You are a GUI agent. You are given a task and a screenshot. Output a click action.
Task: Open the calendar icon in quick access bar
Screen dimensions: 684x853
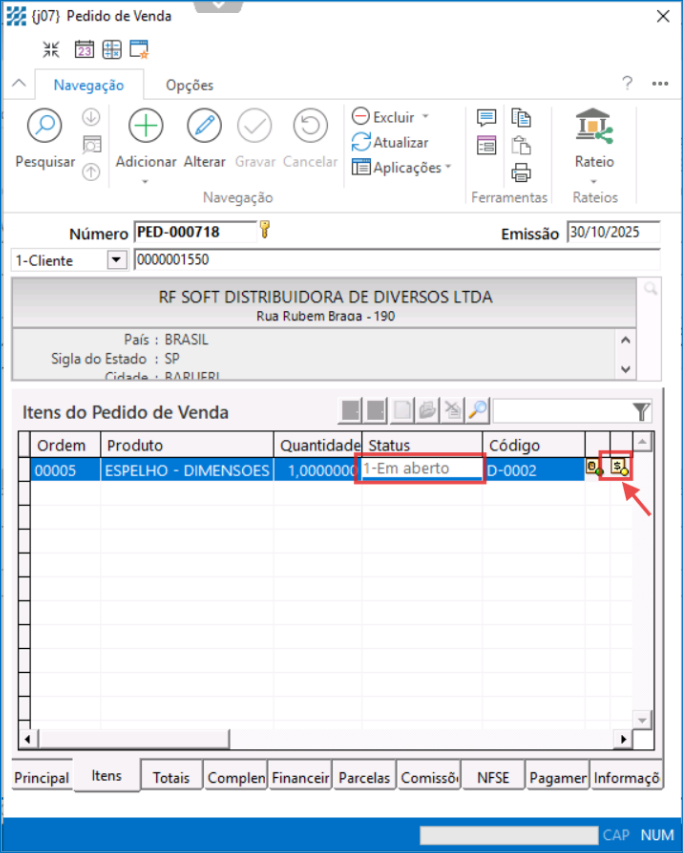click(x=84, y=48)
